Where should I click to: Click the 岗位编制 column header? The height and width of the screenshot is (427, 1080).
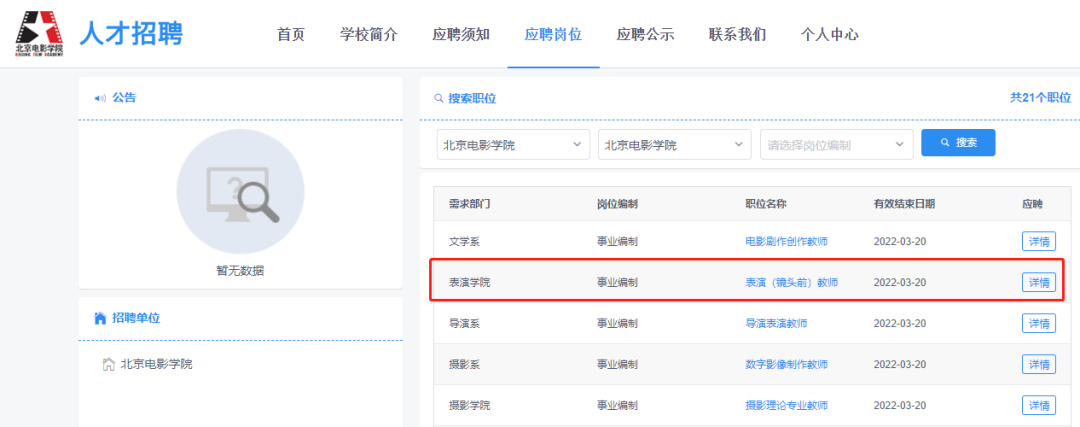pos(617,204)
